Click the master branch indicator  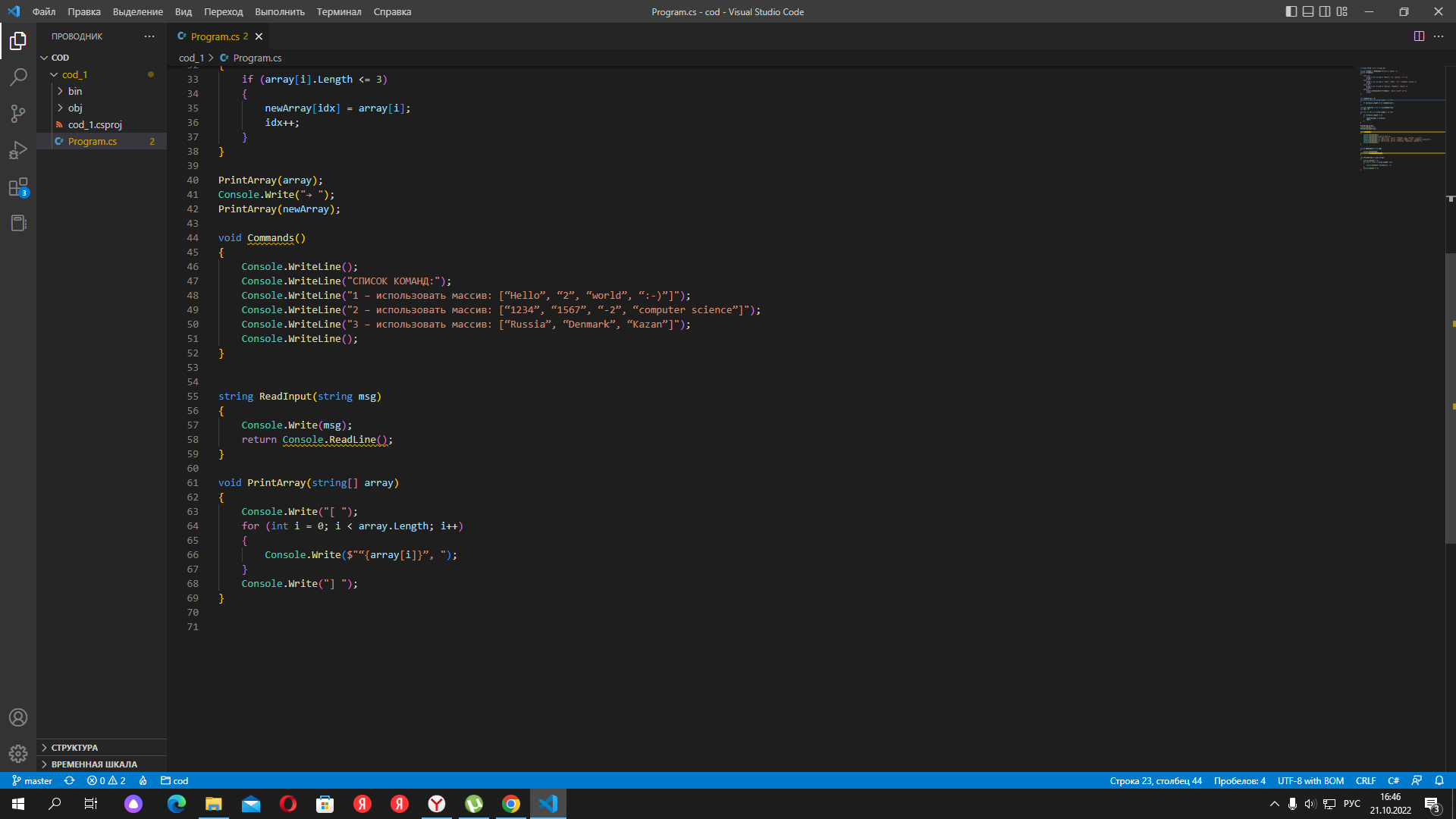click(32, 780)
